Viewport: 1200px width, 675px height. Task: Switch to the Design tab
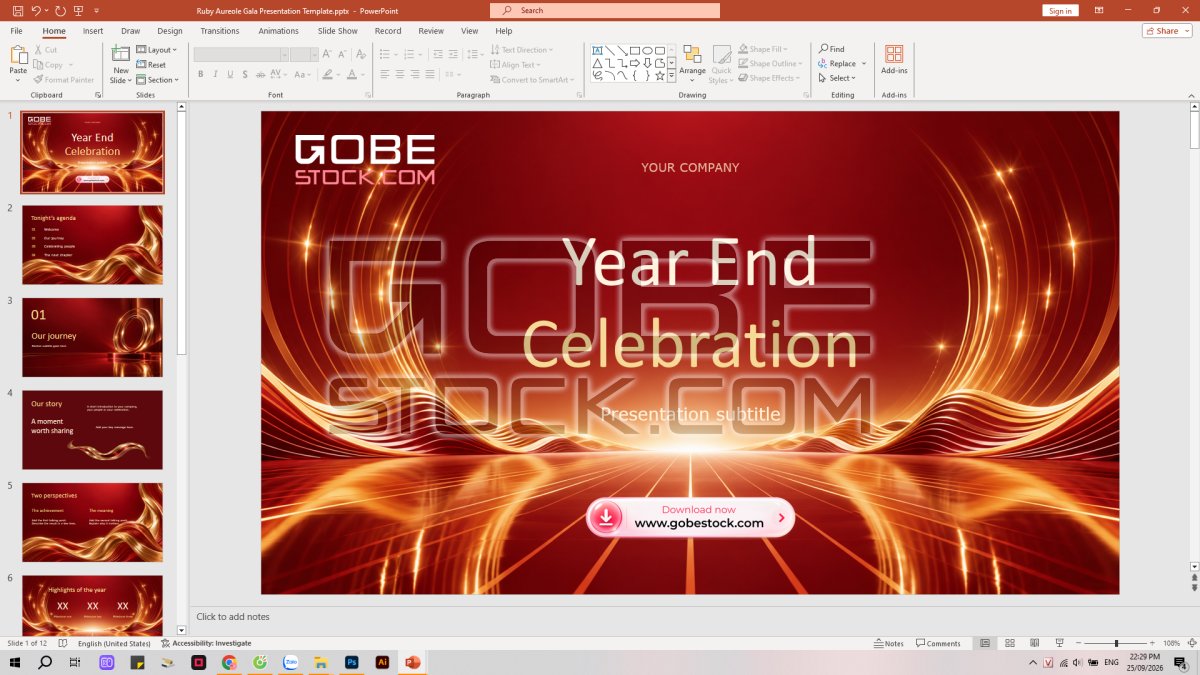pyautogui.click(x=170, y=31)
